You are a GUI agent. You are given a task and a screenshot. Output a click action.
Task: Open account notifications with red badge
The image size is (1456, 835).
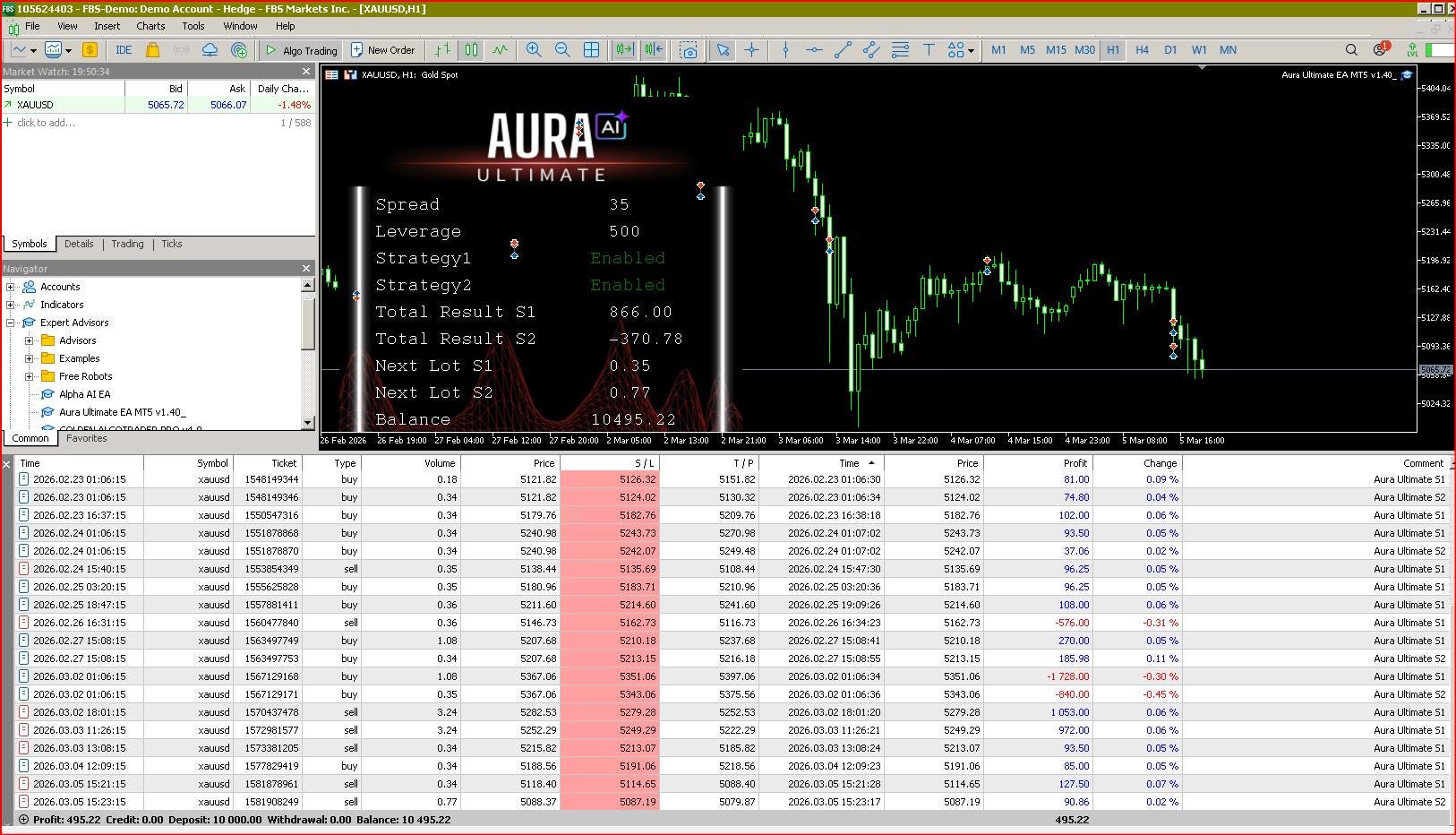click(x=1381, y=49)
